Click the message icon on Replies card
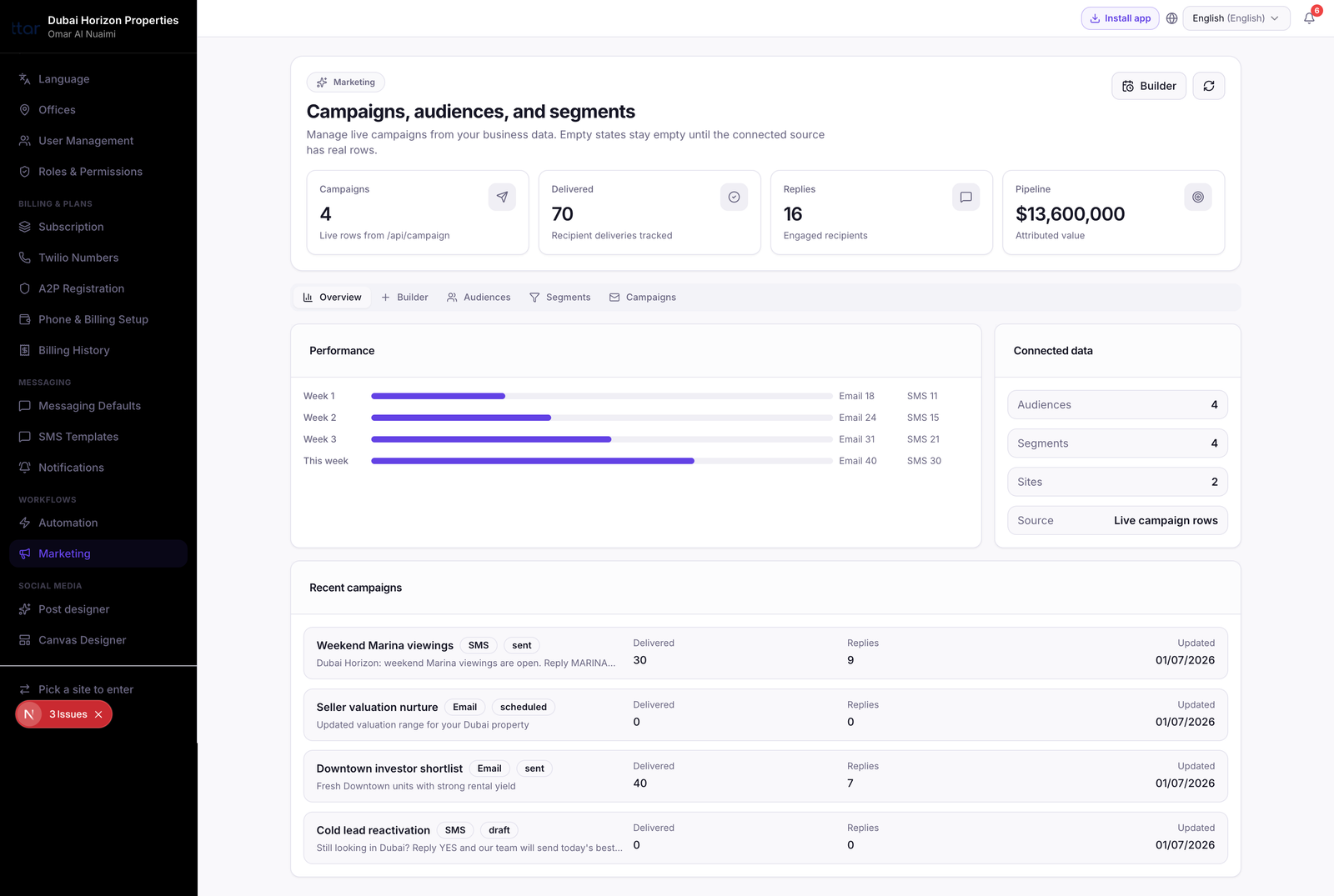 click(965, 198)
